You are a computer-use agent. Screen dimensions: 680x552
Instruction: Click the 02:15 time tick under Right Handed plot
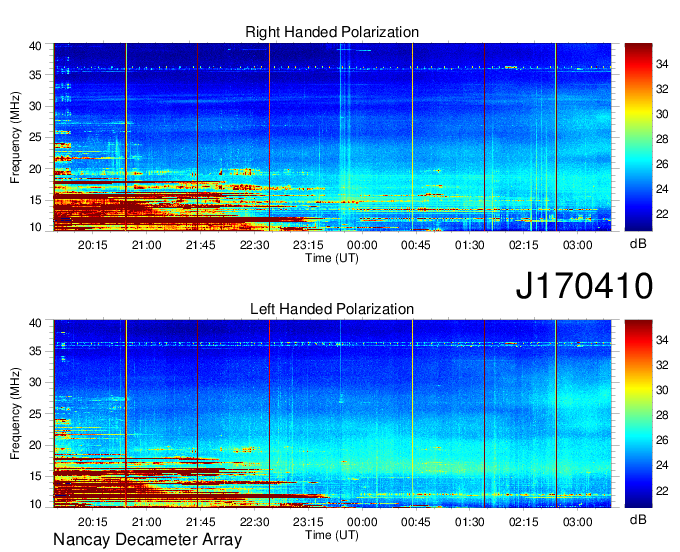pyautogui.click(x=524, y=245)
